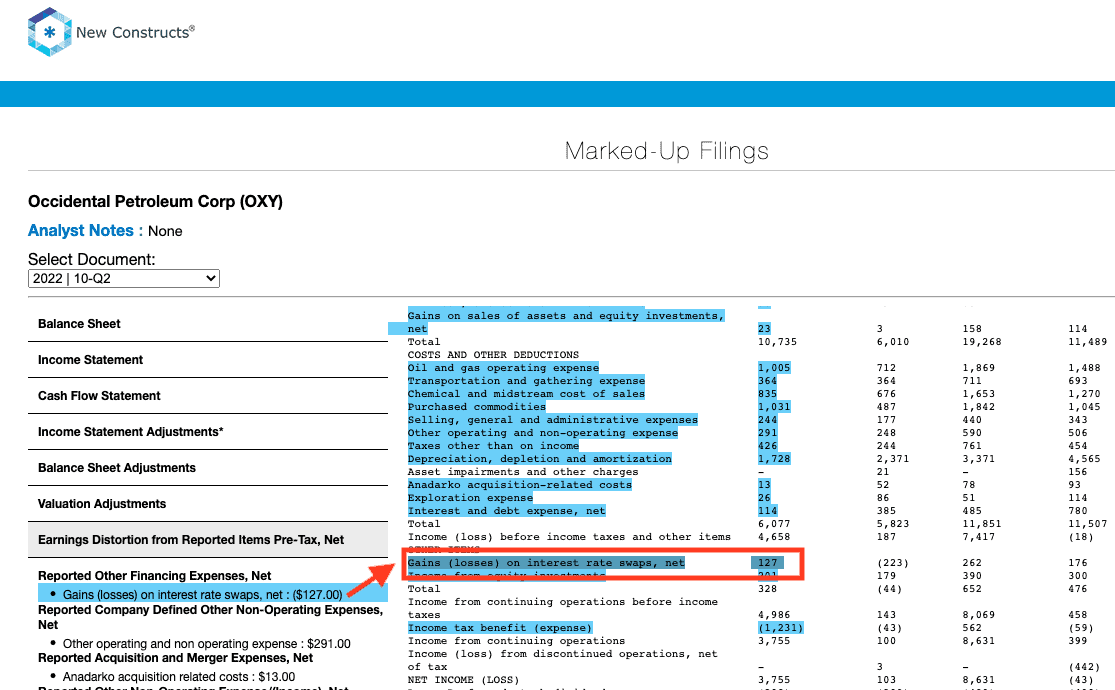Click the New Constructs hexagon logo

tap(49, 32)
